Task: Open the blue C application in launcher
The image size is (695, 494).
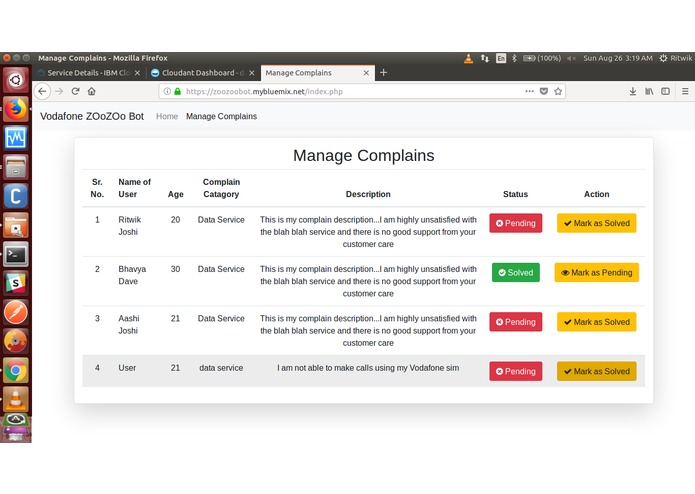Action: (x=16, y=196)
